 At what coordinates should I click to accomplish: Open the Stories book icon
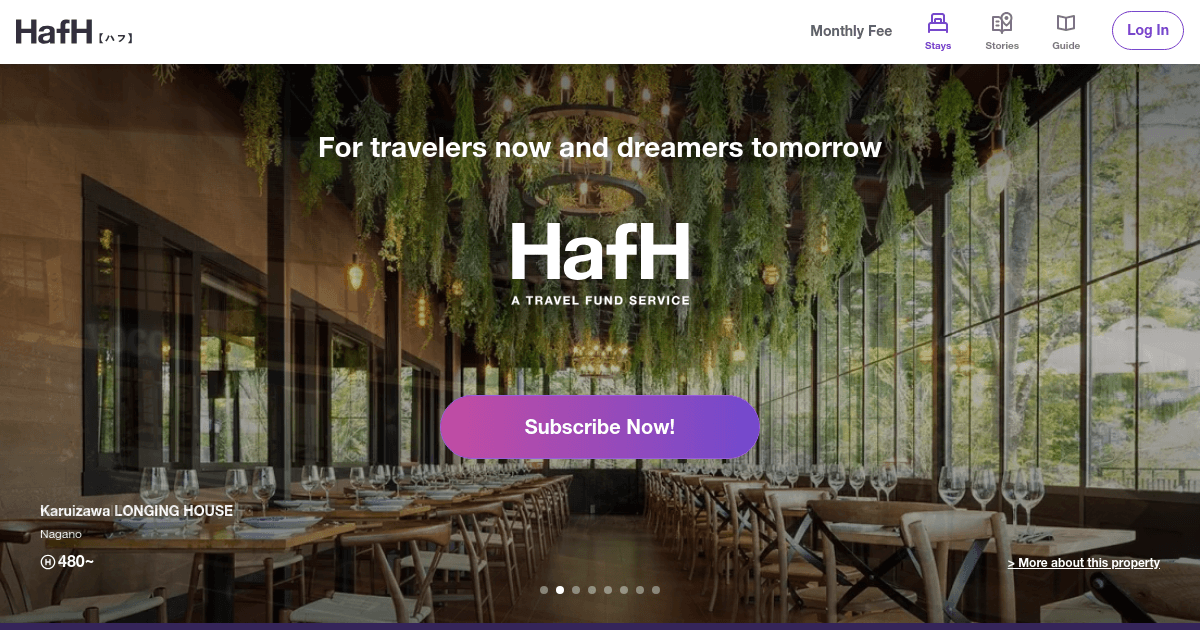[1002, 23]
